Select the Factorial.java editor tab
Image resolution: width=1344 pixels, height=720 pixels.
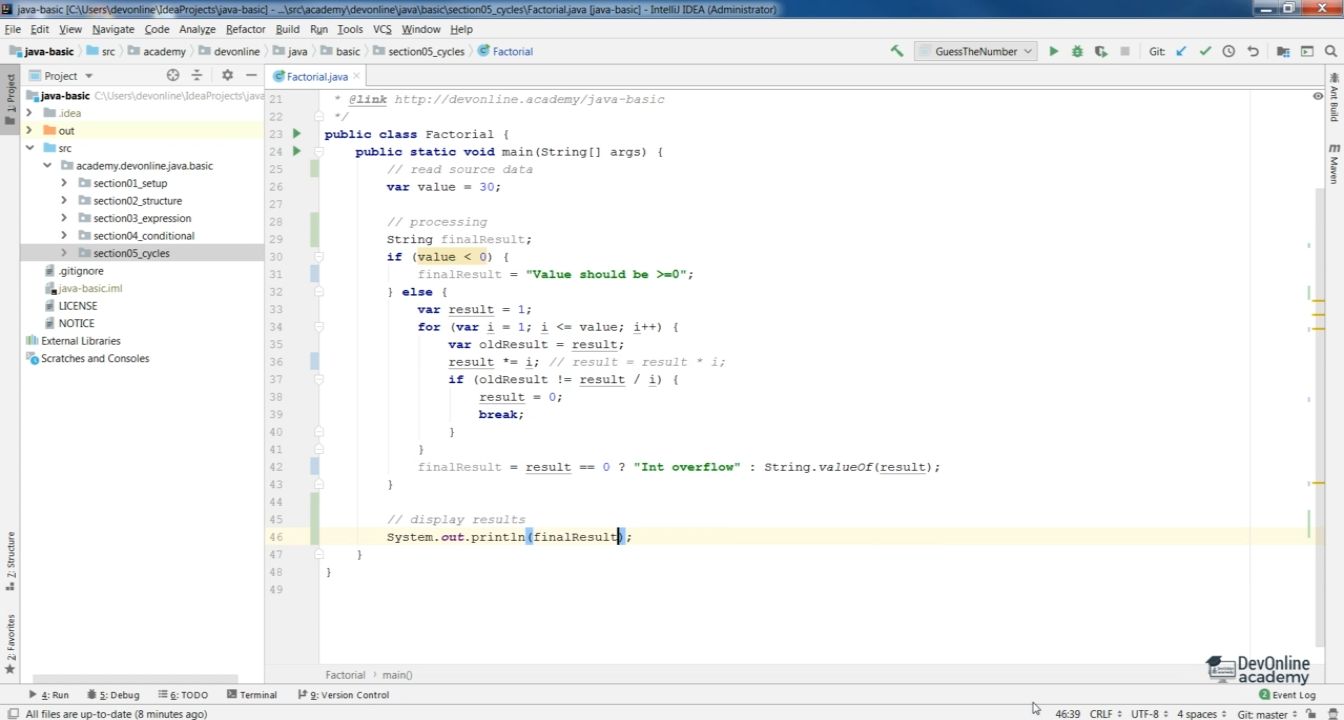click(x=316, y=76)
